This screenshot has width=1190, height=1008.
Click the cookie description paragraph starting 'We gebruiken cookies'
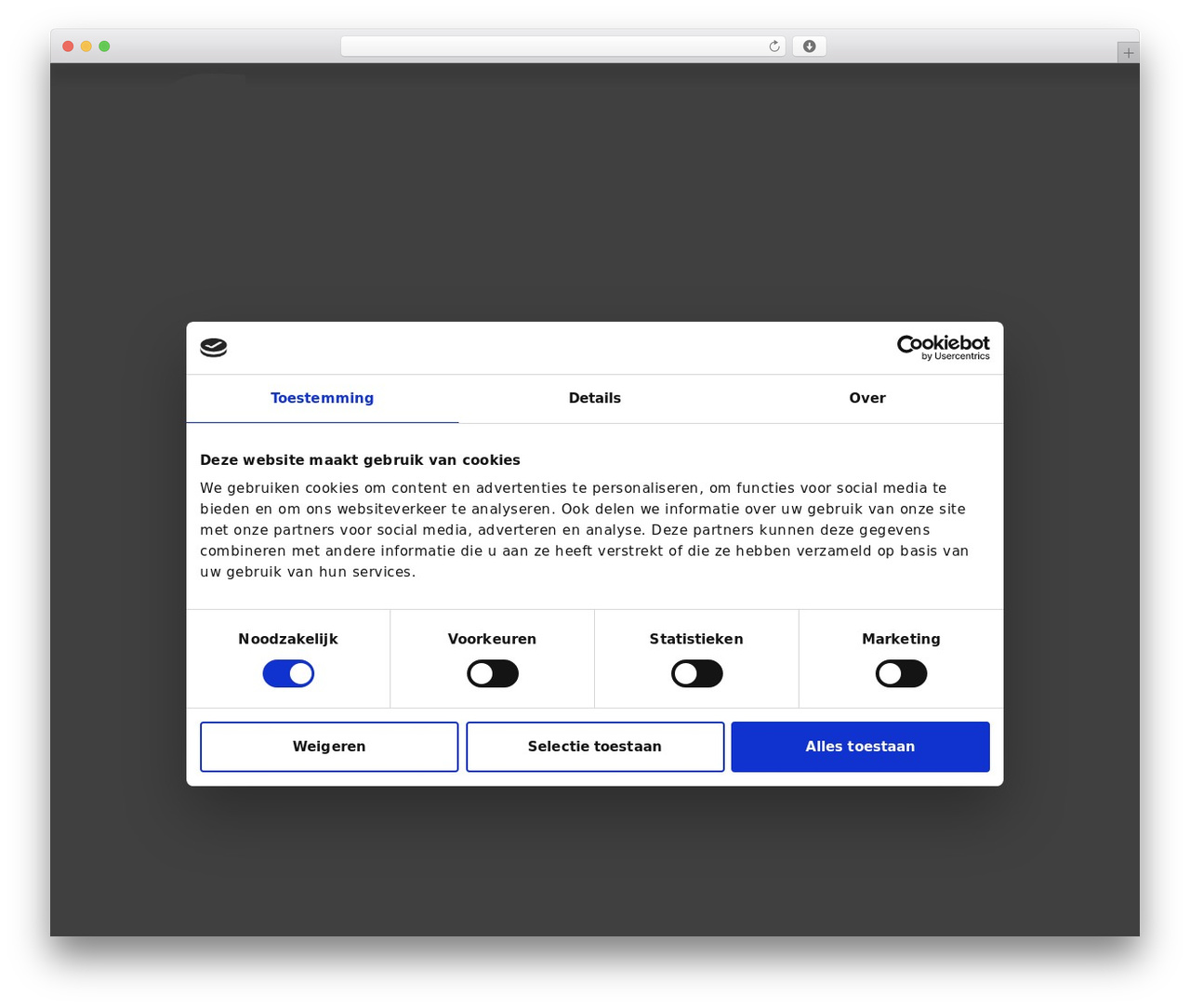585,530
